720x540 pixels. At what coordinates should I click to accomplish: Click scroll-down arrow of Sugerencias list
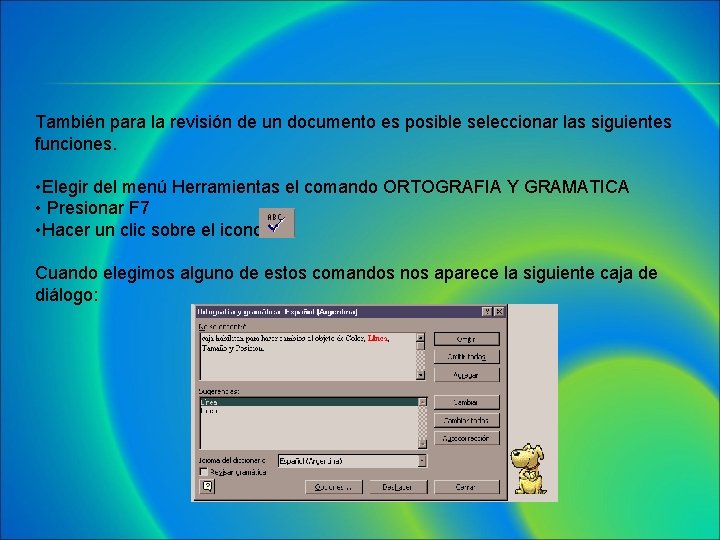(x=422, y=444)
